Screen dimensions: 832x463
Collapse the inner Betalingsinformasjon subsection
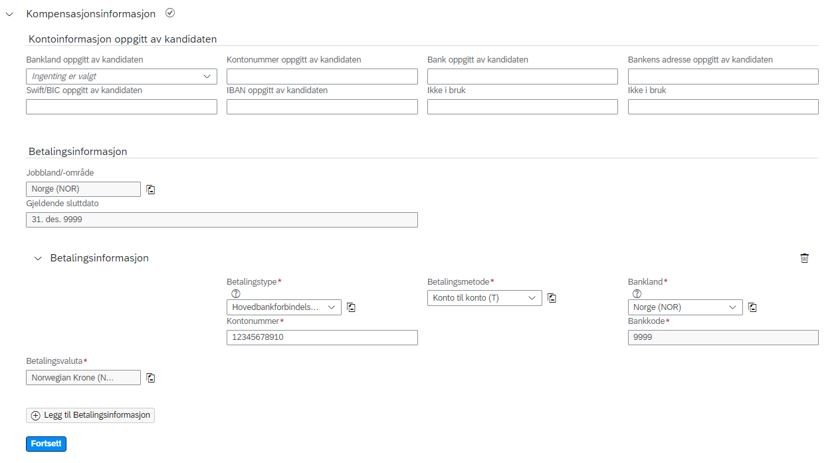[x=38, y=258]
